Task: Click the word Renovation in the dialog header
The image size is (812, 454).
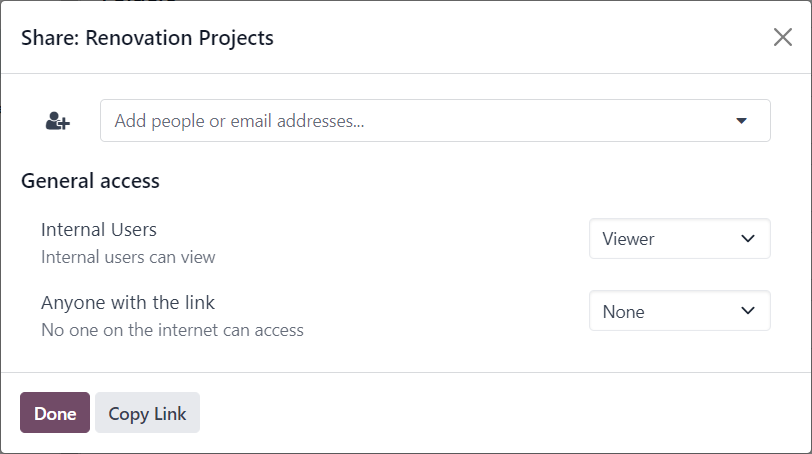Action: click(x=138, y=38)
